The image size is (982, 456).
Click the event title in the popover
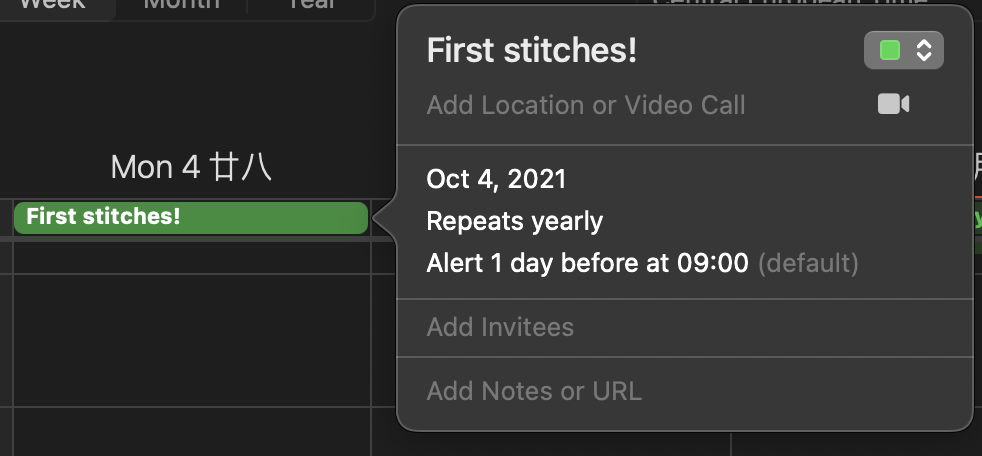pos(532,50)
